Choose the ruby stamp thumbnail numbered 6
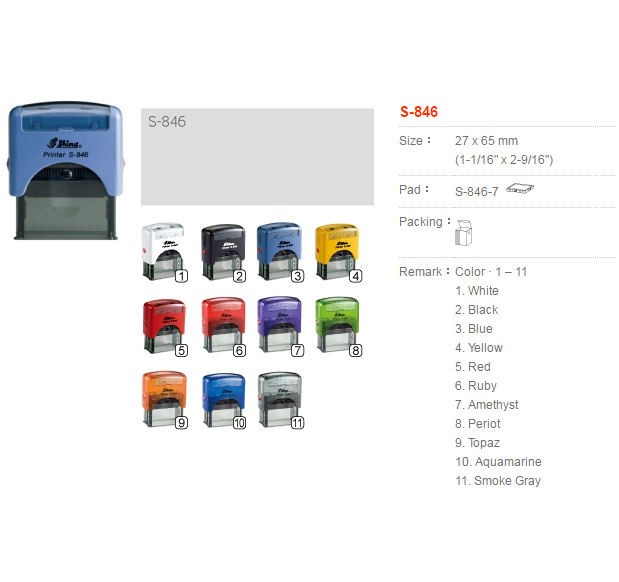 pyautogui.click(x=223, y=327)
